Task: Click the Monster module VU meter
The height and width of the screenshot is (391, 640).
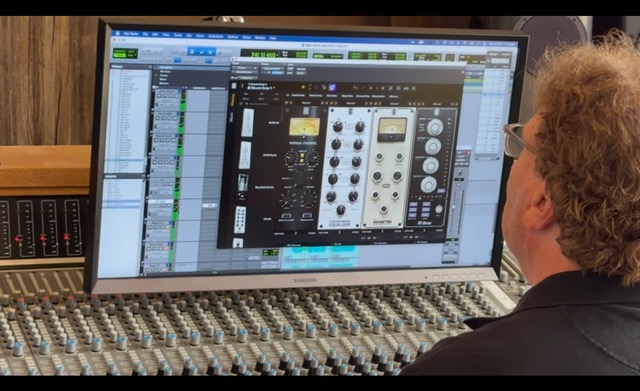Action: pos(392,128)
